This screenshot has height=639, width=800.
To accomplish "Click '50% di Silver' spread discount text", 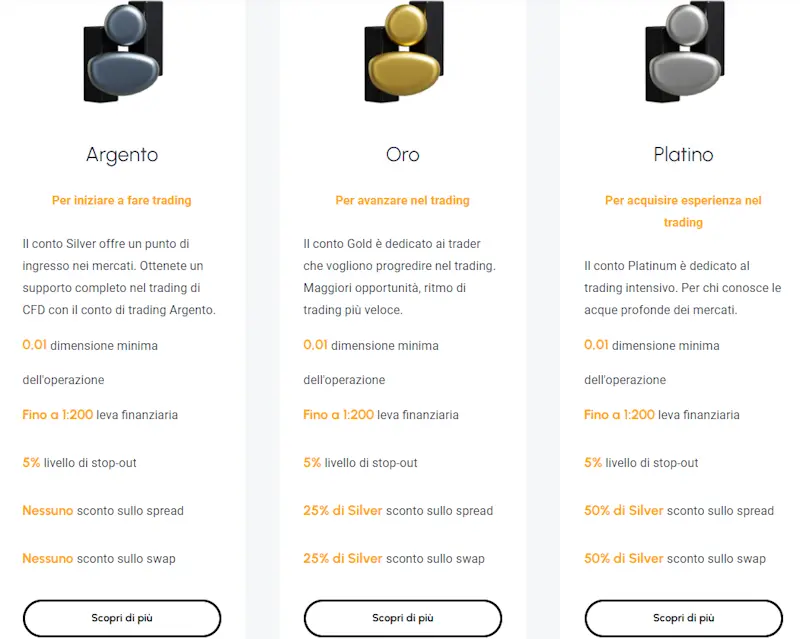I will coord(623,510).
